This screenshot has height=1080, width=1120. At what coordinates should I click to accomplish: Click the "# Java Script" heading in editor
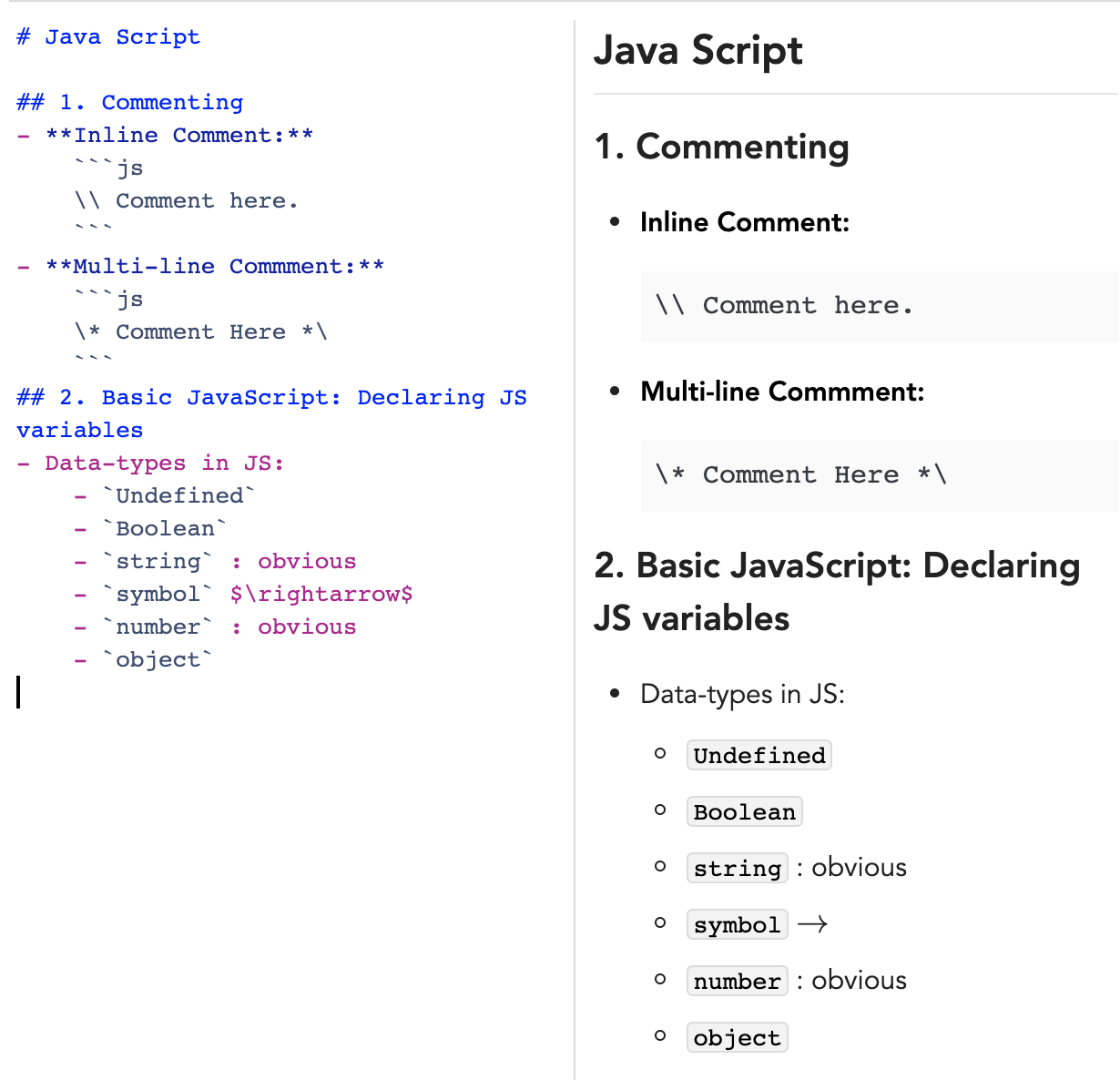107,36
